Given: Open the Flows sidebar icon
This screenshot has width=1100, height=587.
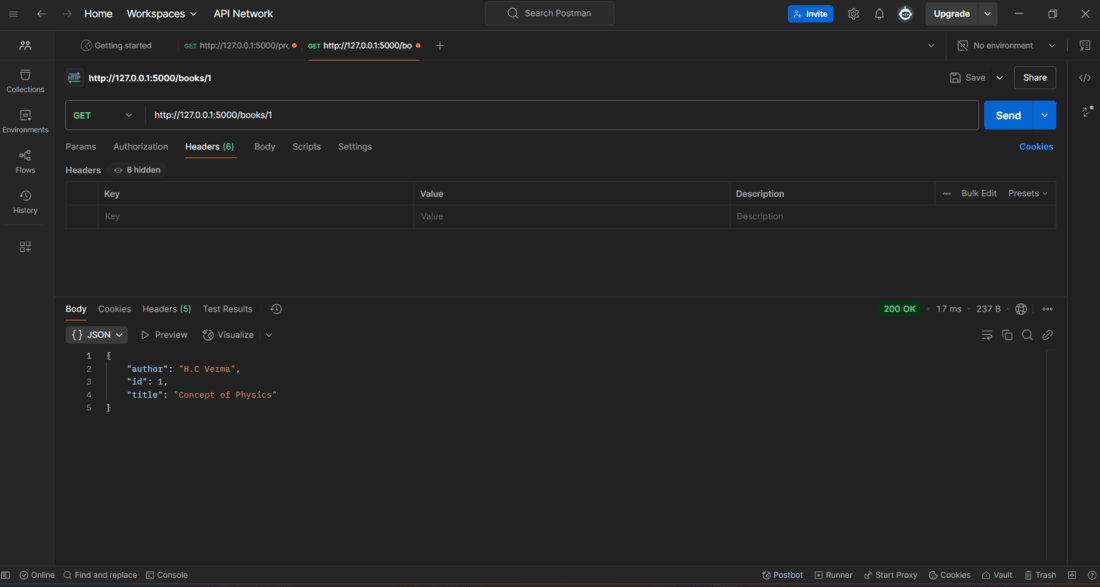Looking at the screenshot, I should pyautogui.click(x=25, y=161).
